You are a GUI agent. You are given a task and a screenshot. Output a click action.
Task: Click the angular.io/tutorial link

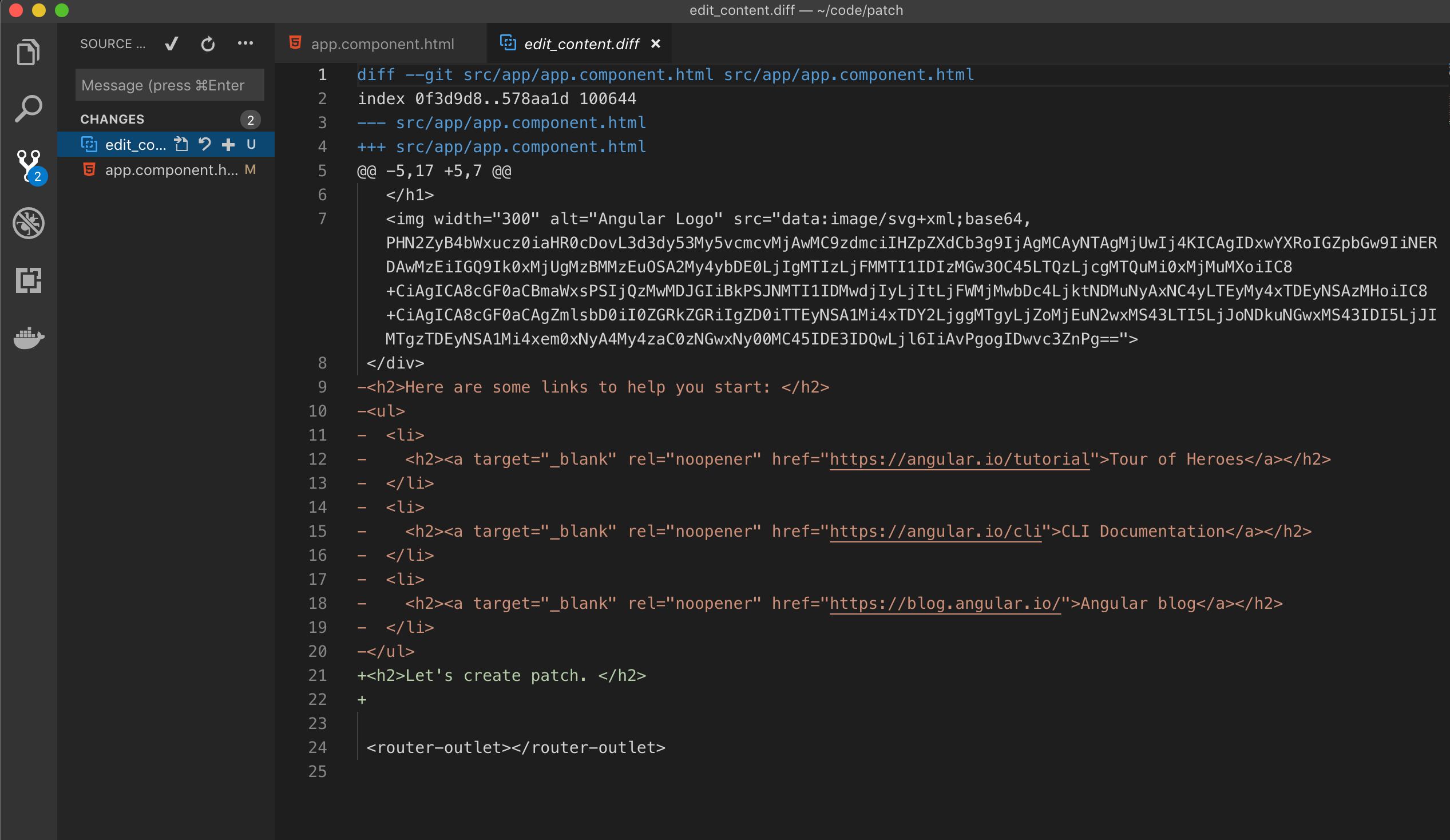[959, 459]
